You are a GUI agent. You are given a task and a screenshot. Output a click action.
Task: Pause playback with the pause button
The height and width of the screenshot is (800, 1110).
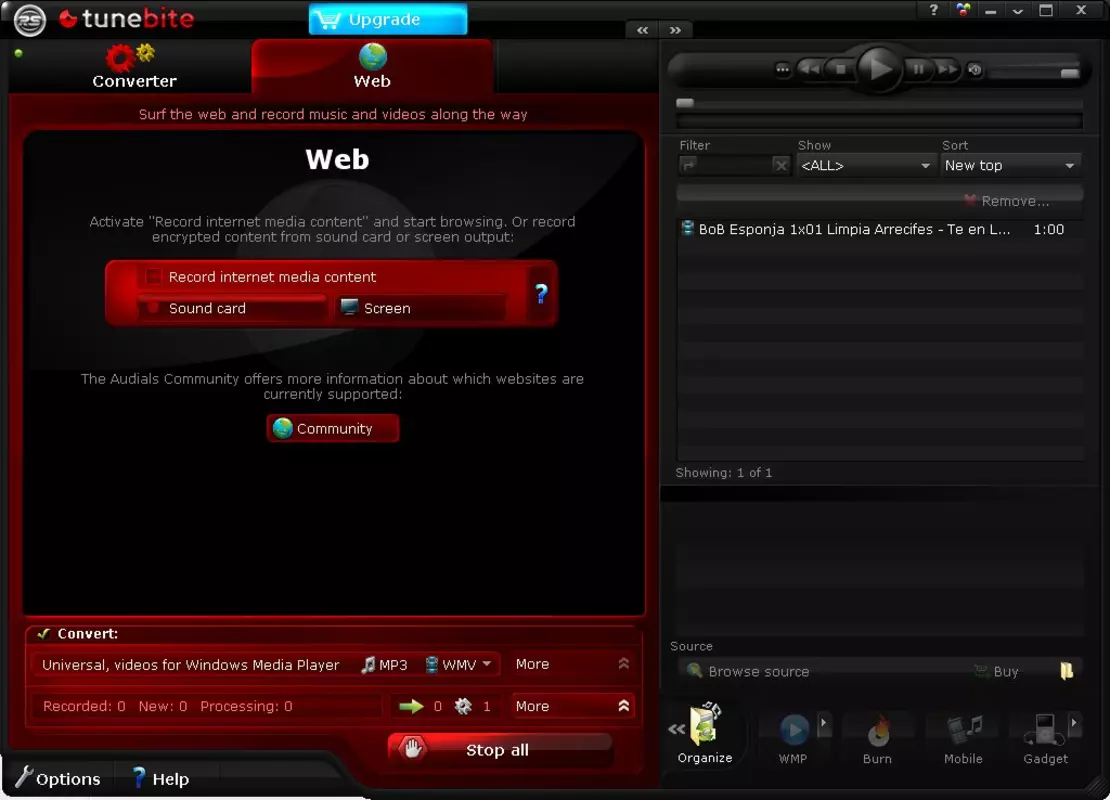pos(918,69)
